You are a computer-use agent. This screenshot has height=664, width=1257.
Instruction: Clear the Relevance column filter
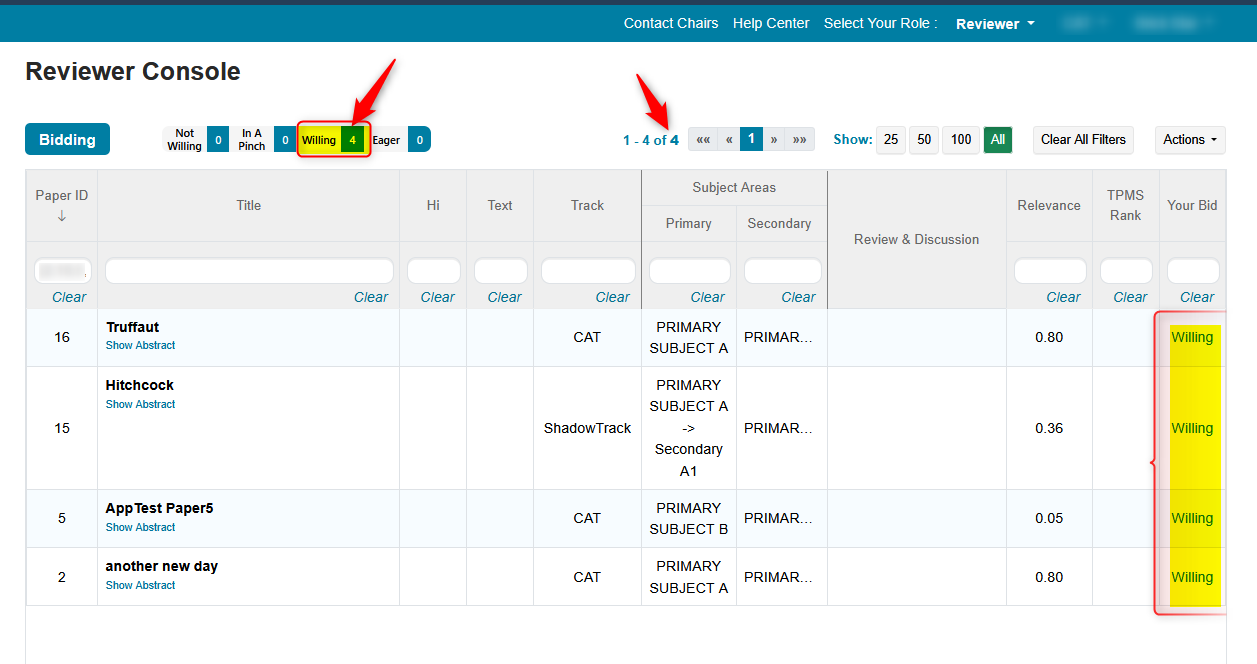(x=1063, y=297)
